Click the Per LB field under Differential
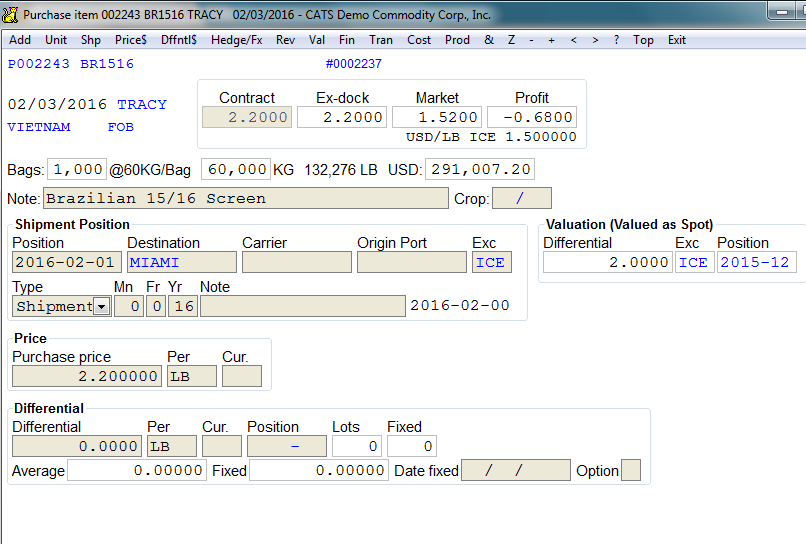The height and width of the screenshot is (544, 806). 172,446
